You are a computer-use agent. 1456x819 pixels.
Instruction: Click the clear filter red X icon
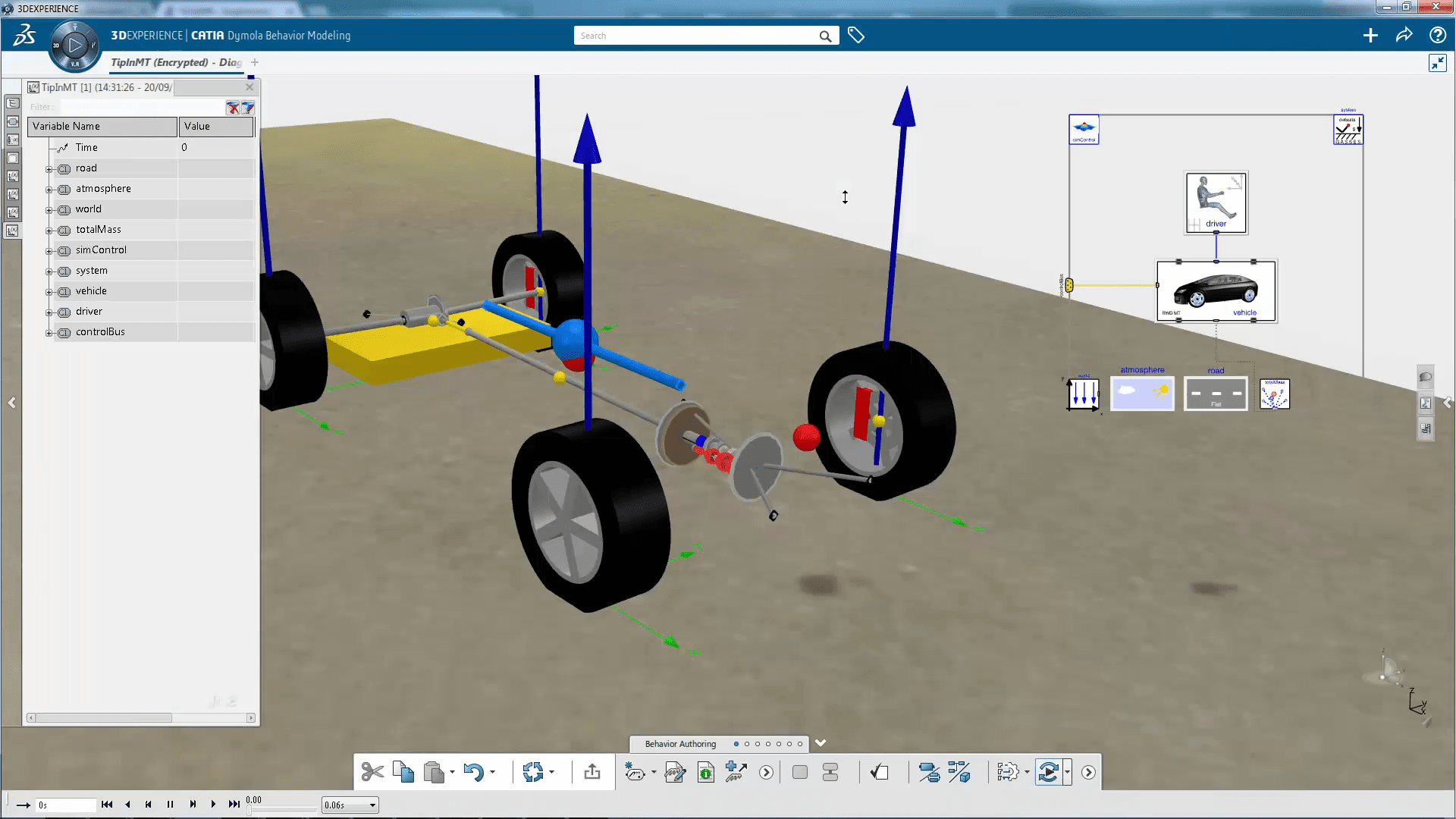coord(233,108)
